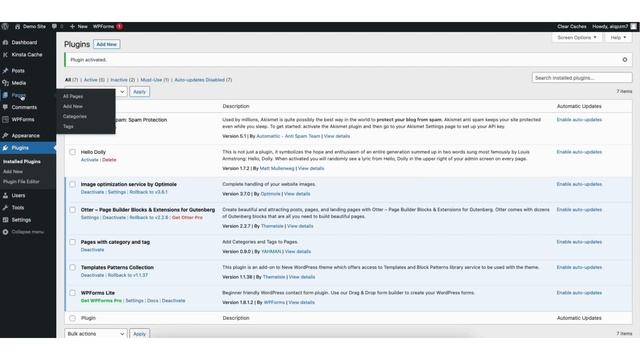Expand the Help panel tab
640x360 pixels.
coord(618,38)
